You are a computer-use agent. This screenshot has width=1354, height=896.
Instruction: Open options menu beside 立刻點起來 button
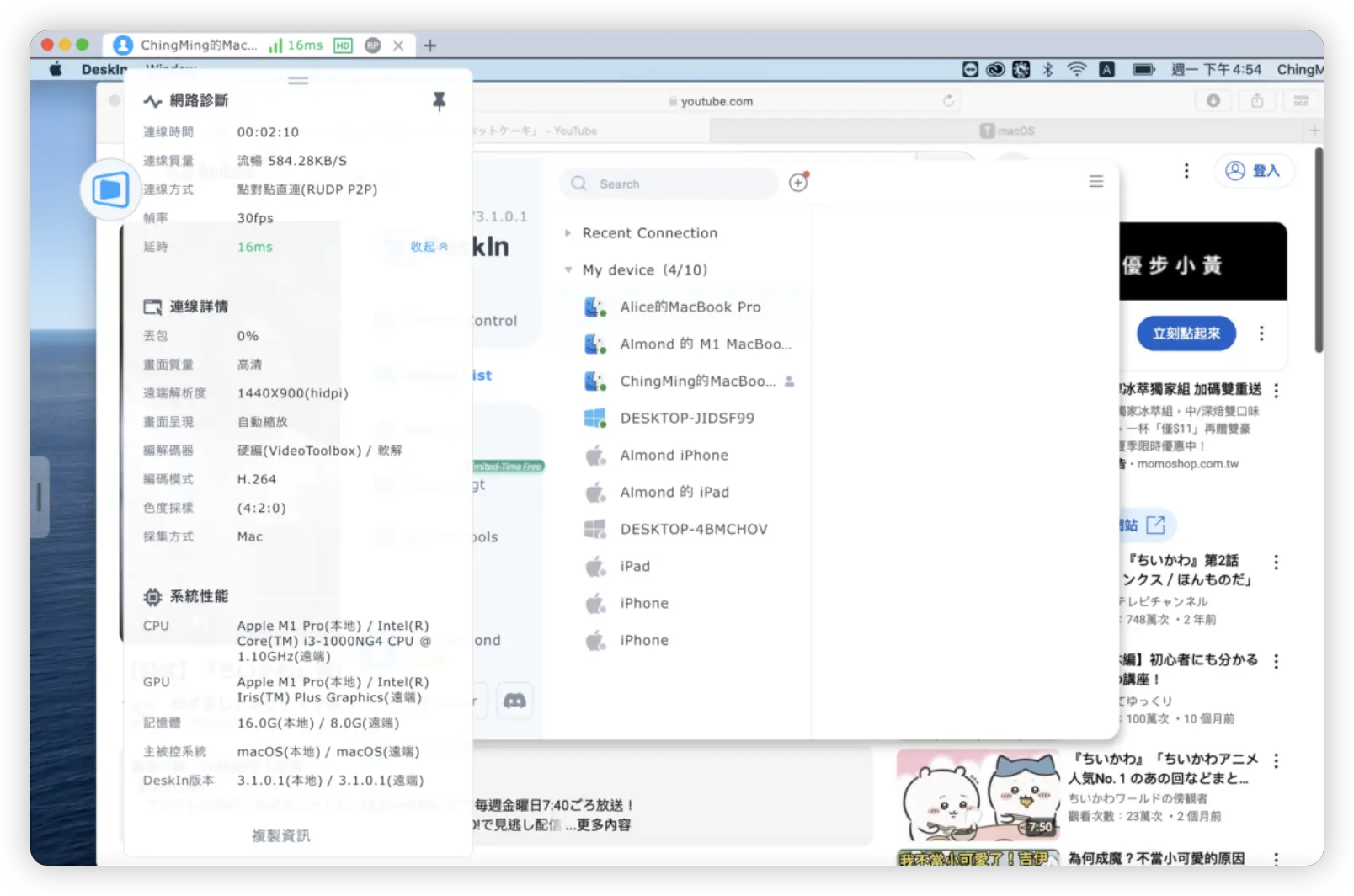[1261, 333]
